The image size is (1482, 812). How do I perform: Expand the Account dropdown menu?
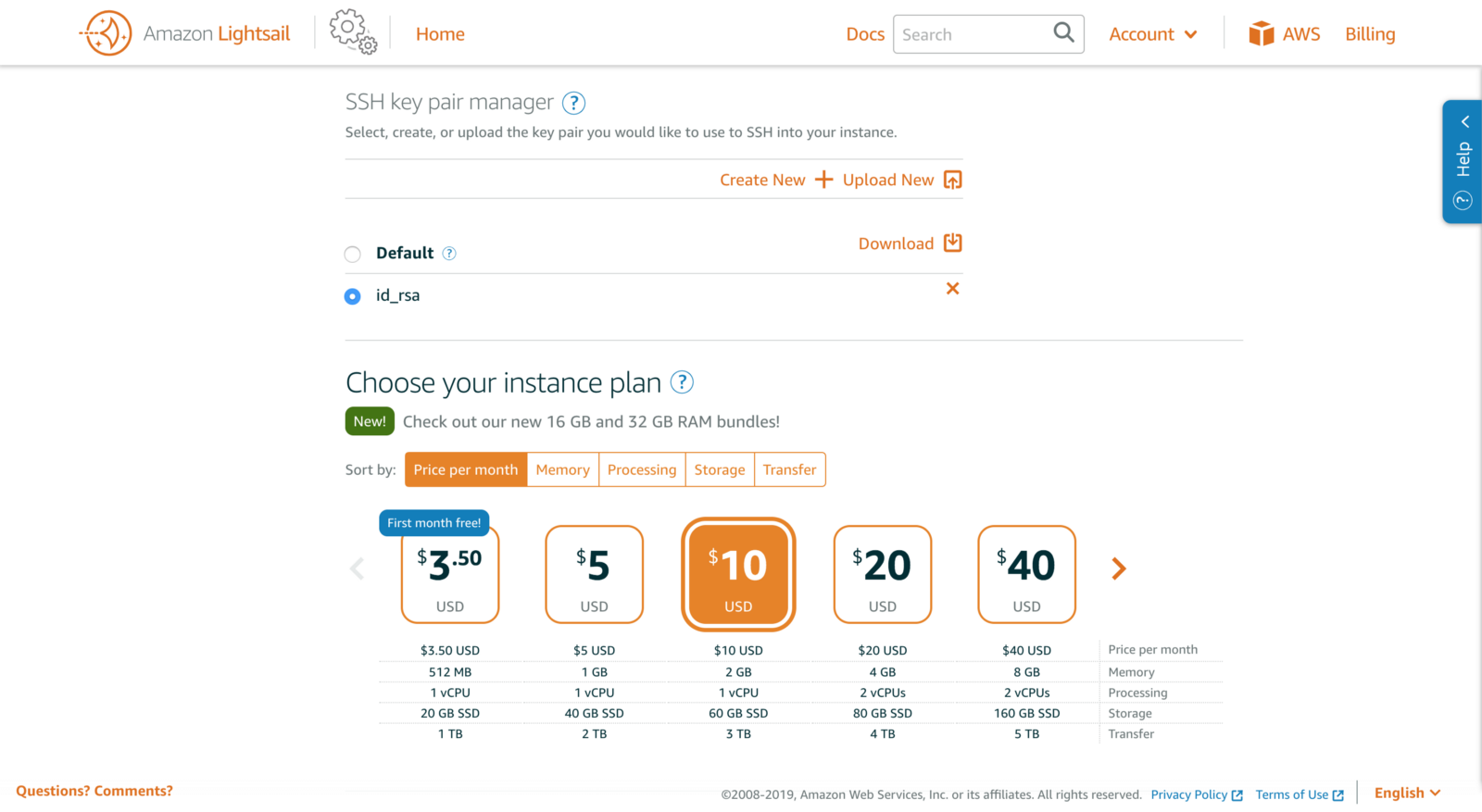pyautogui.click(x=1153, y=34)
